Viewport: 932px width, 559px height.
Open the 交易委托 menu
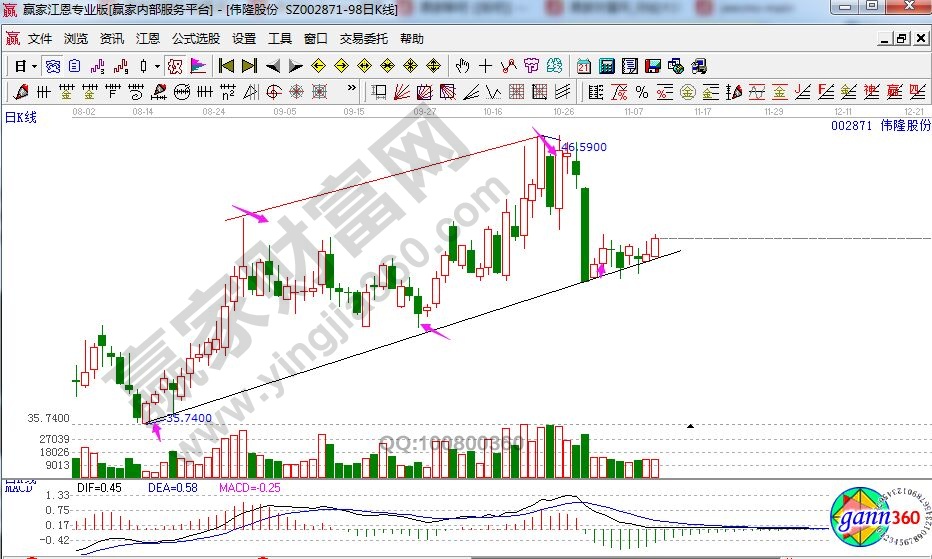[x=364, y=39]
